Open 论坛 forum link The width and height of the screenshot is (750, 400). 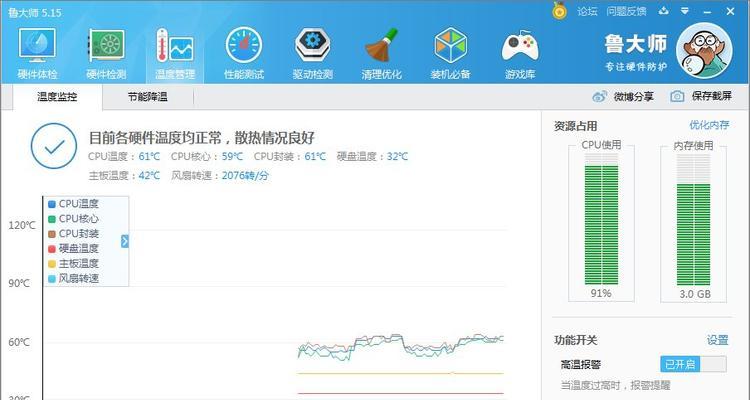pos(587,11)
